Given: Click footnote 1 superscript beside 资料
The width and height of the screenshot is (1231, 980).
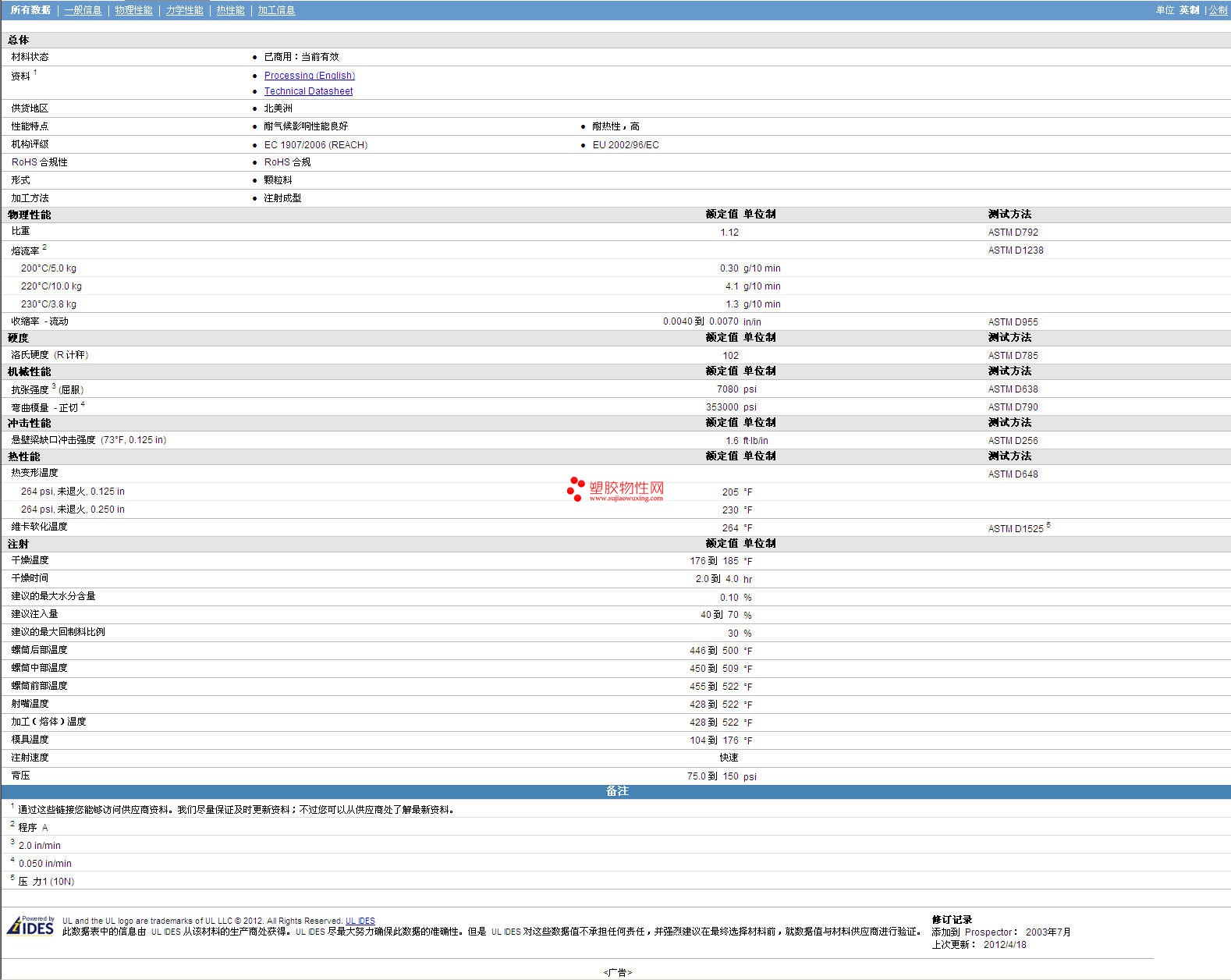Looking at the screenshot, I should (x=35, y=73).
